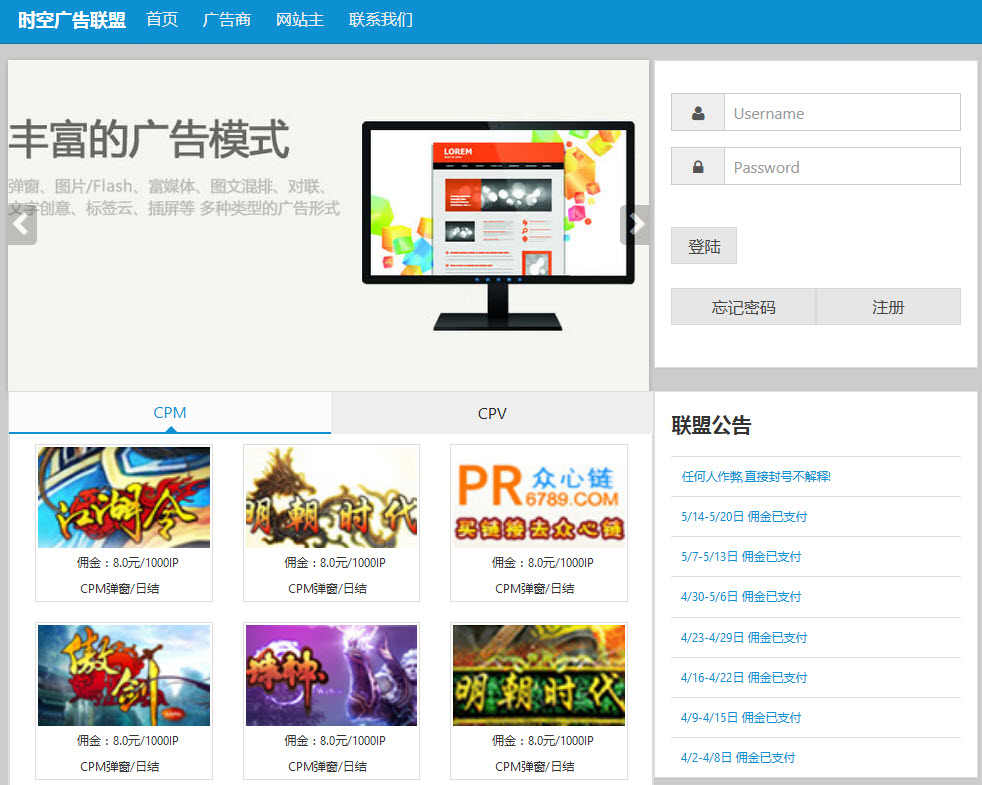The image size is (982, 785).
Task: Click the 忘记密码 button
Action: [x=743, y=307]
